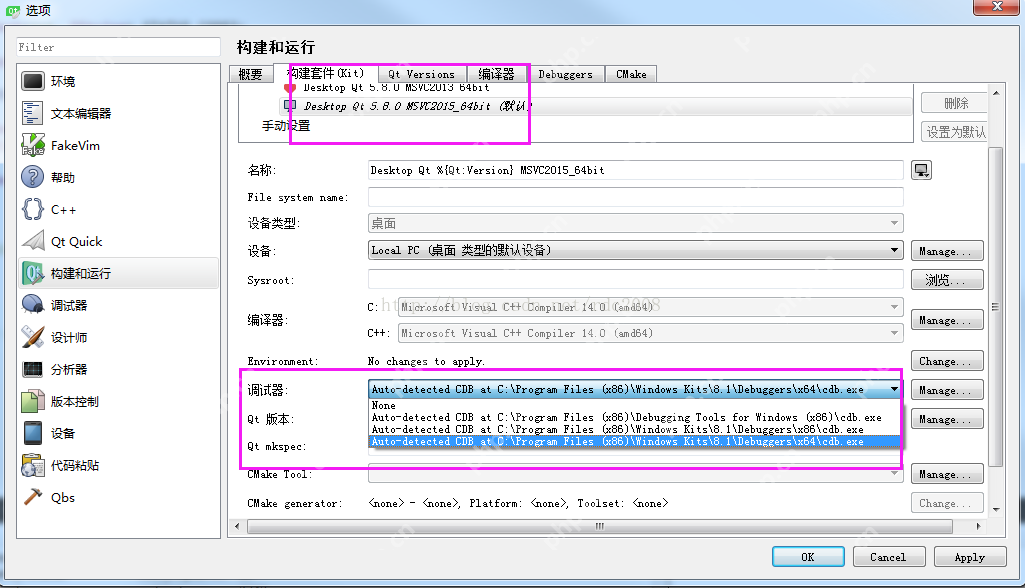Viewport: 1025px width, 588px height.
Task: Open the 环境 (Environment) settings icon
Action: [33, 81]
